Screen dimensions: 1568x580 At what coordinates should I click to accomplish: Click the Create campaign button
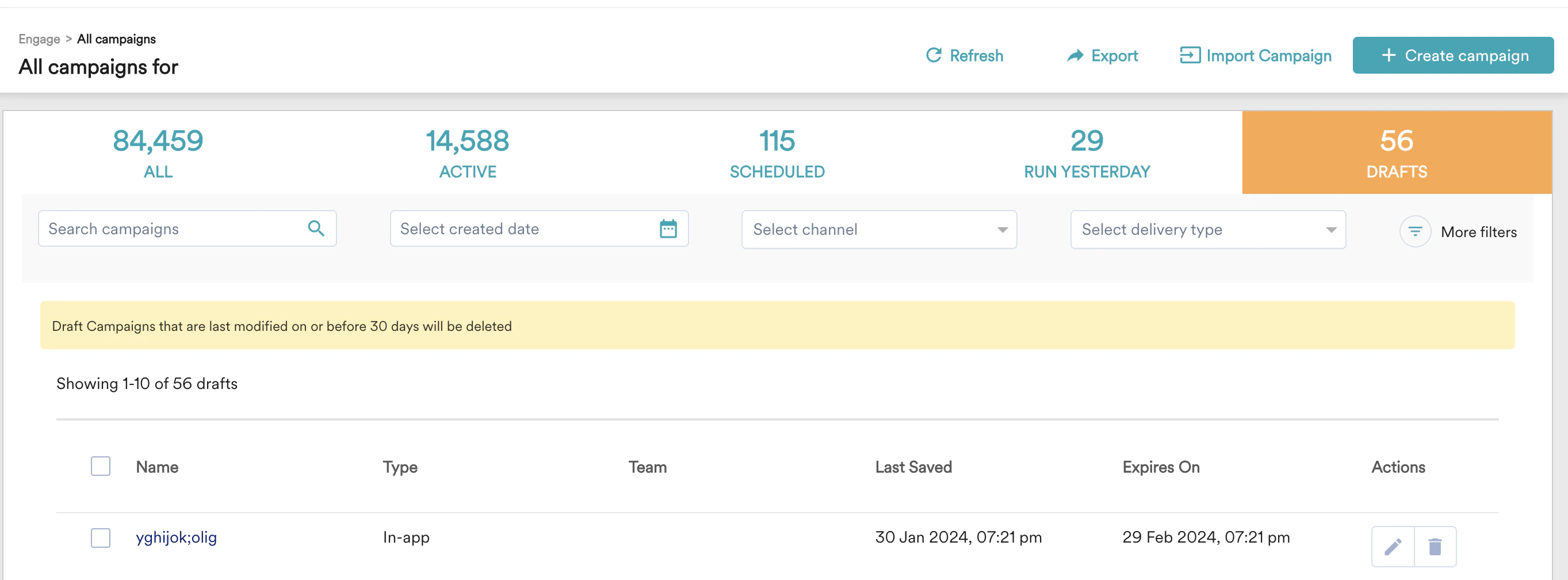1453,55
